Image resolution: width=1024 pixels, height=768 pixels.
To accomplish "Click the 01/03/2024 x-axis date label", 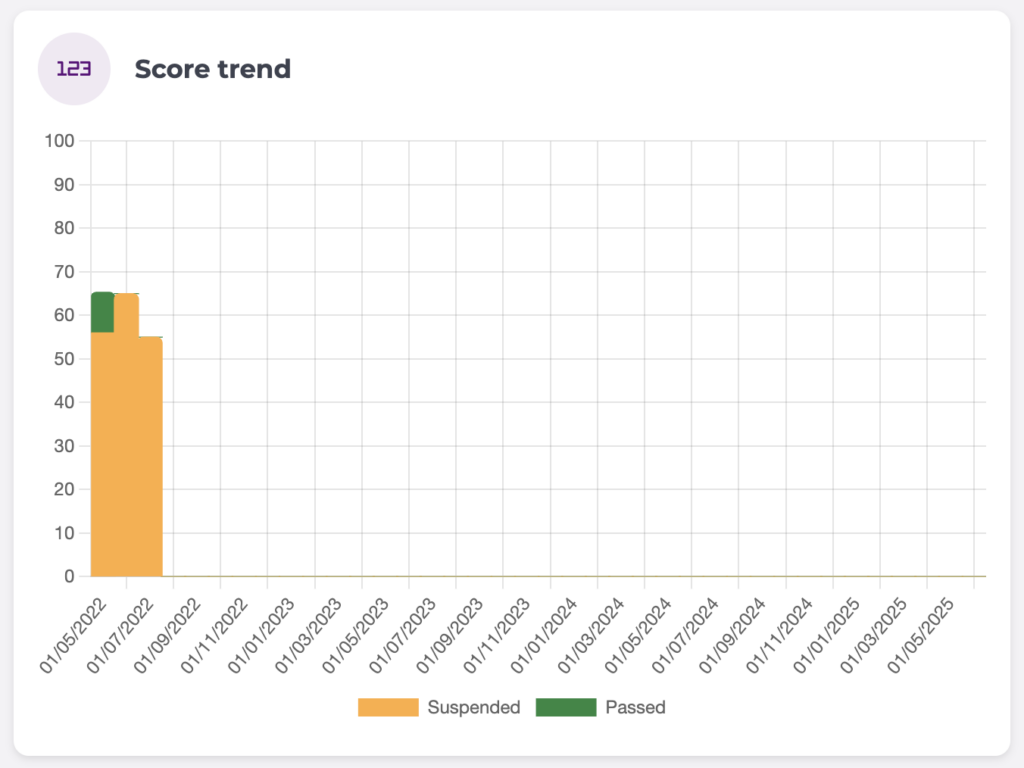I will click(x=592, y=631).
